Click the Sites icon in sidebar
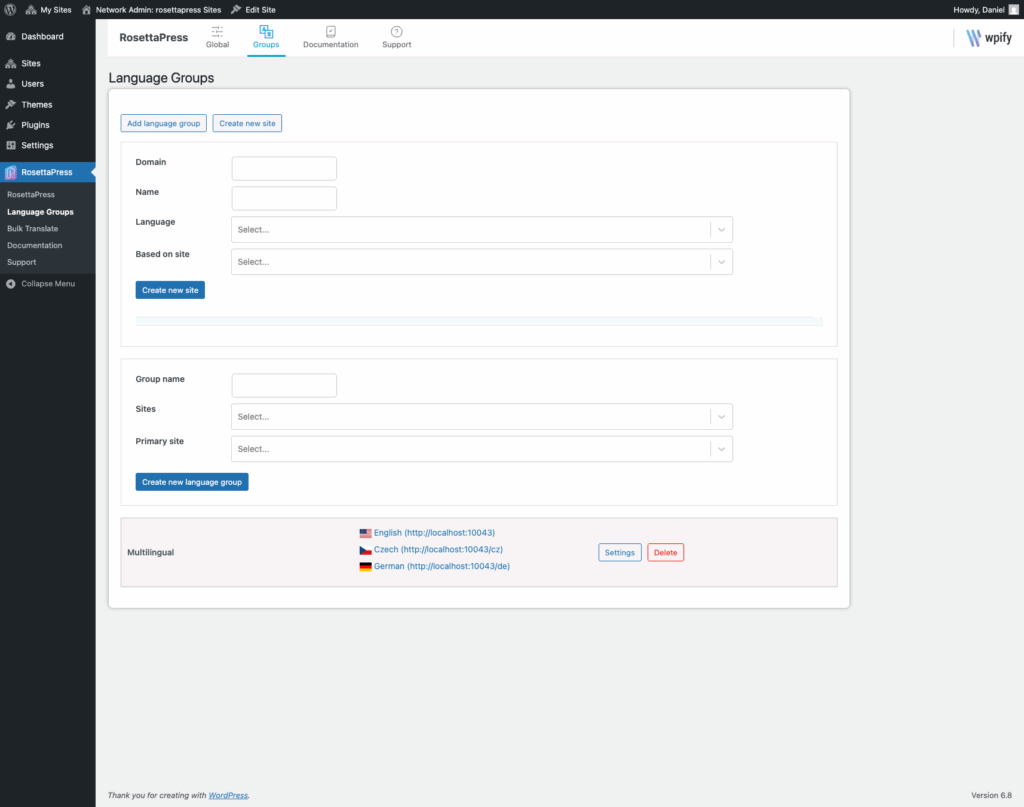Screen dimensions: 1024x807 tap(11, 63)
